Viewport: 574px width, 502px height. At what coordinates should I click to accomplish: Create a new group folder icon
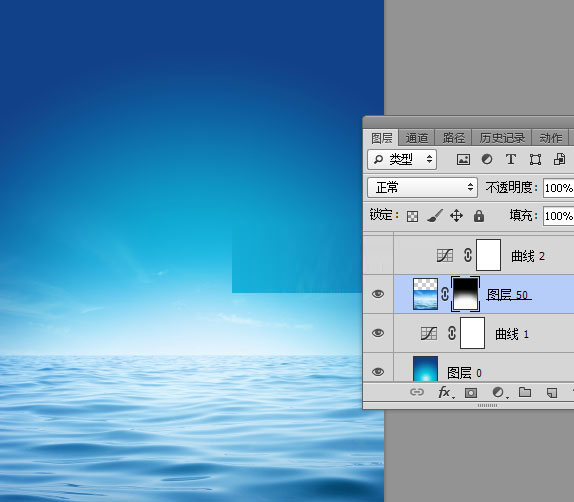(x=525, y=392)
